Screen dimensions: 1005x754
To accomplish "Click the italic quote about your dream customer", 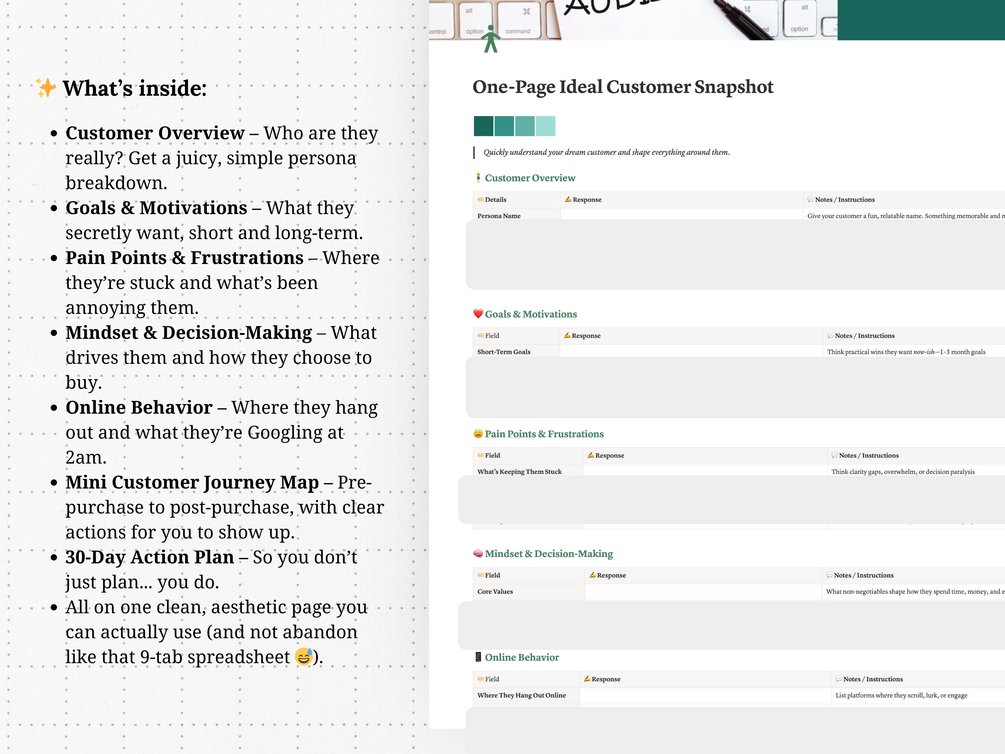I will pos(606,152).
